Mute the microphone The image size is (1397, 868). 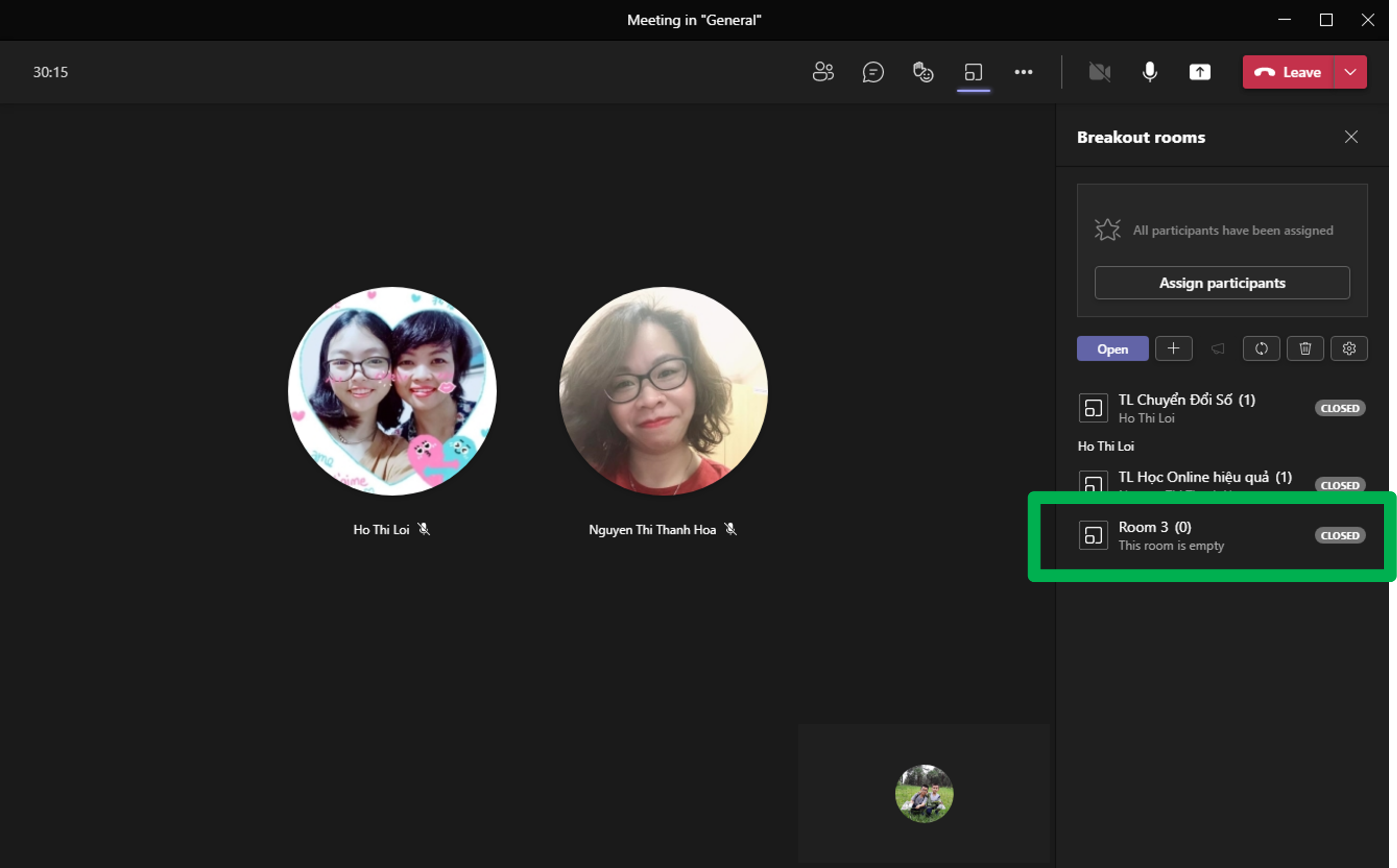coord(1150,72)
